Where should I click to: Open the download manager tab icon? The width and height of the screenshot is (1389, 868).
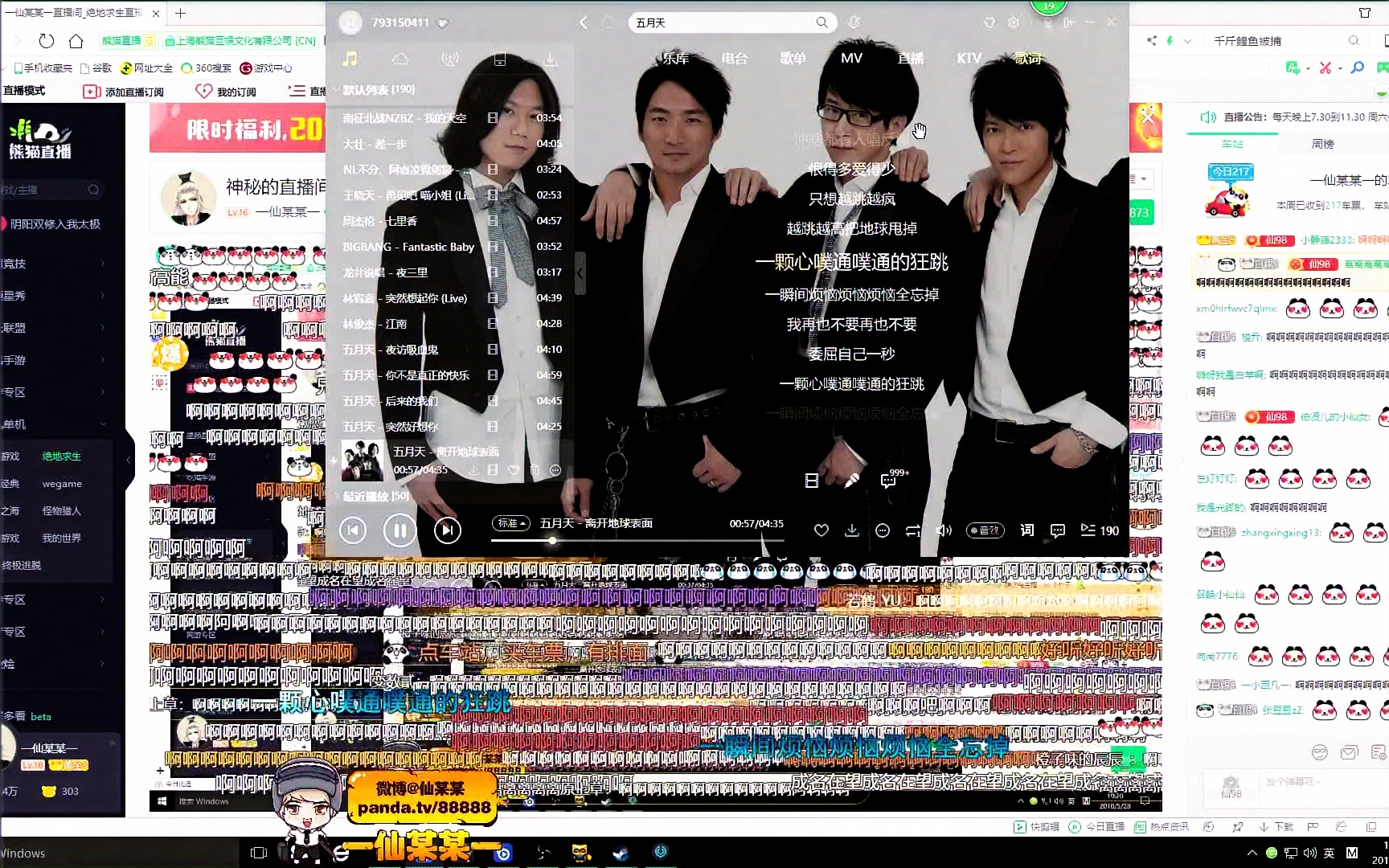click(x=550, y=59)
